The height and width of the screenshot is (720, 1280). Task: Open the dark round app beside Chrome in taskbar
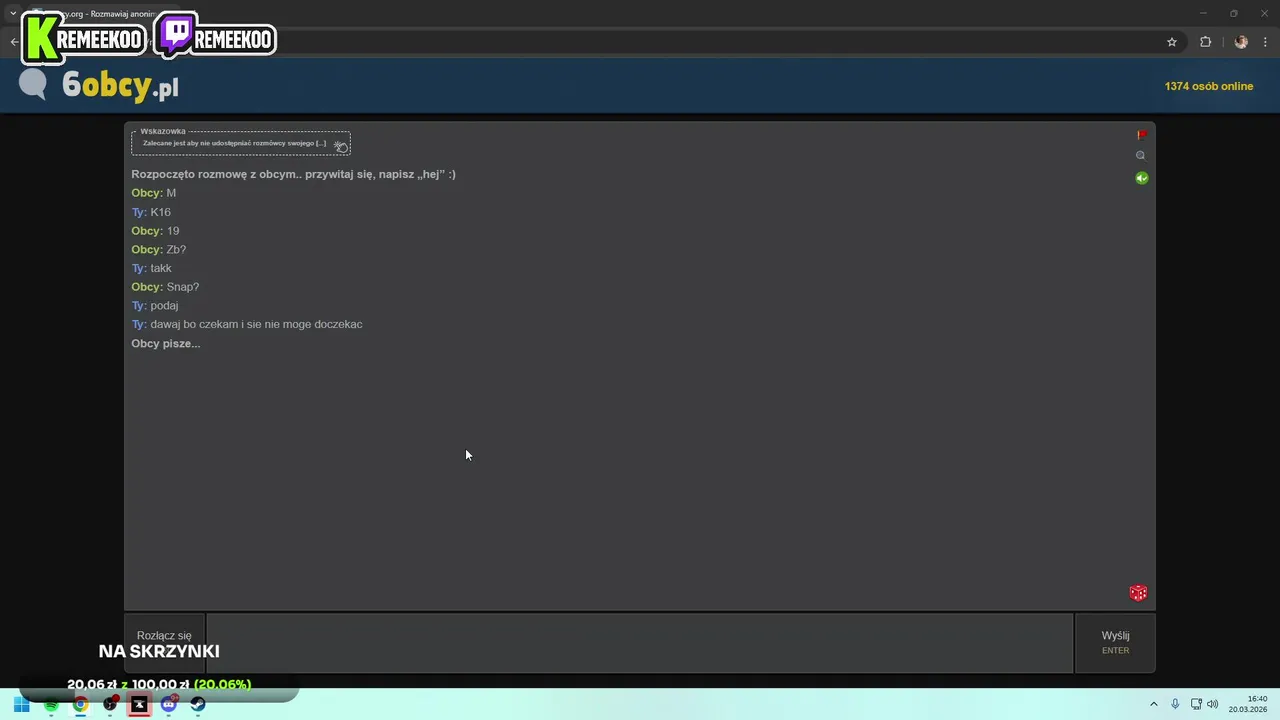110,704
